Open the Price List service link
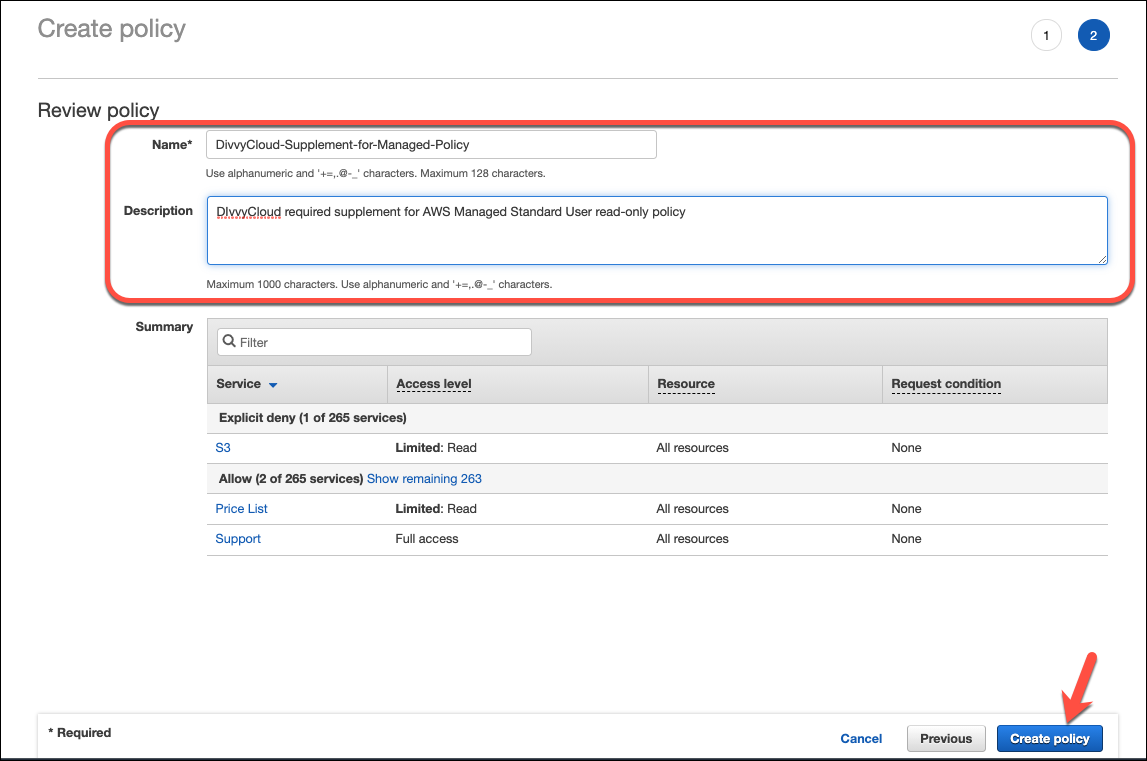The image size is (1147, 761). coord(241,509)
